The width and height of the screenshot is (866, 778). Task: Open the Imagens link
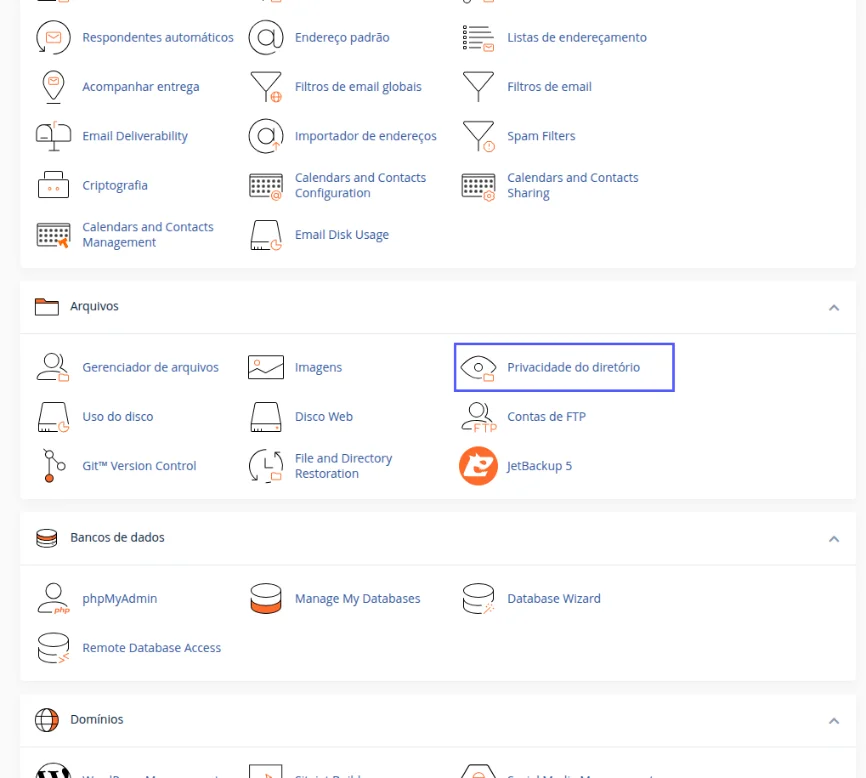[x=318, y=367]
